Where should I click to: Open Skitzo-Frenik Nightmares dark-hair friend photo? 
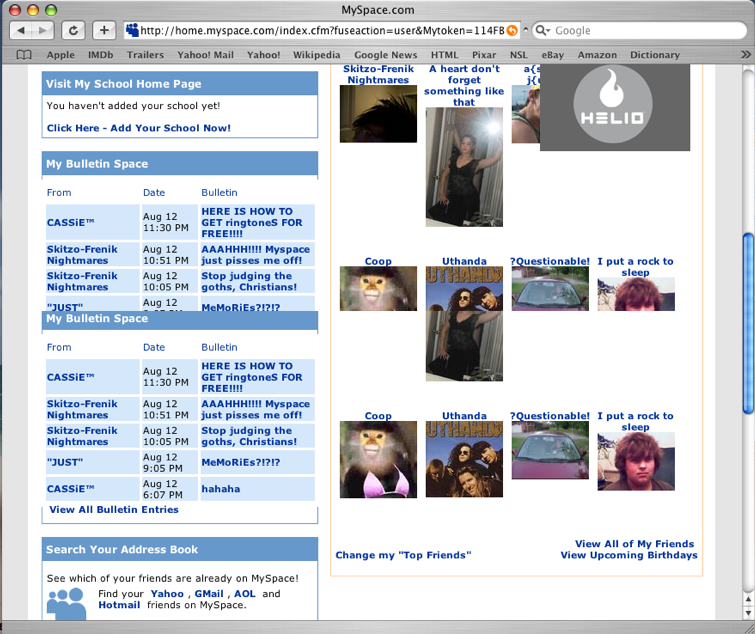tap(378, 114)
